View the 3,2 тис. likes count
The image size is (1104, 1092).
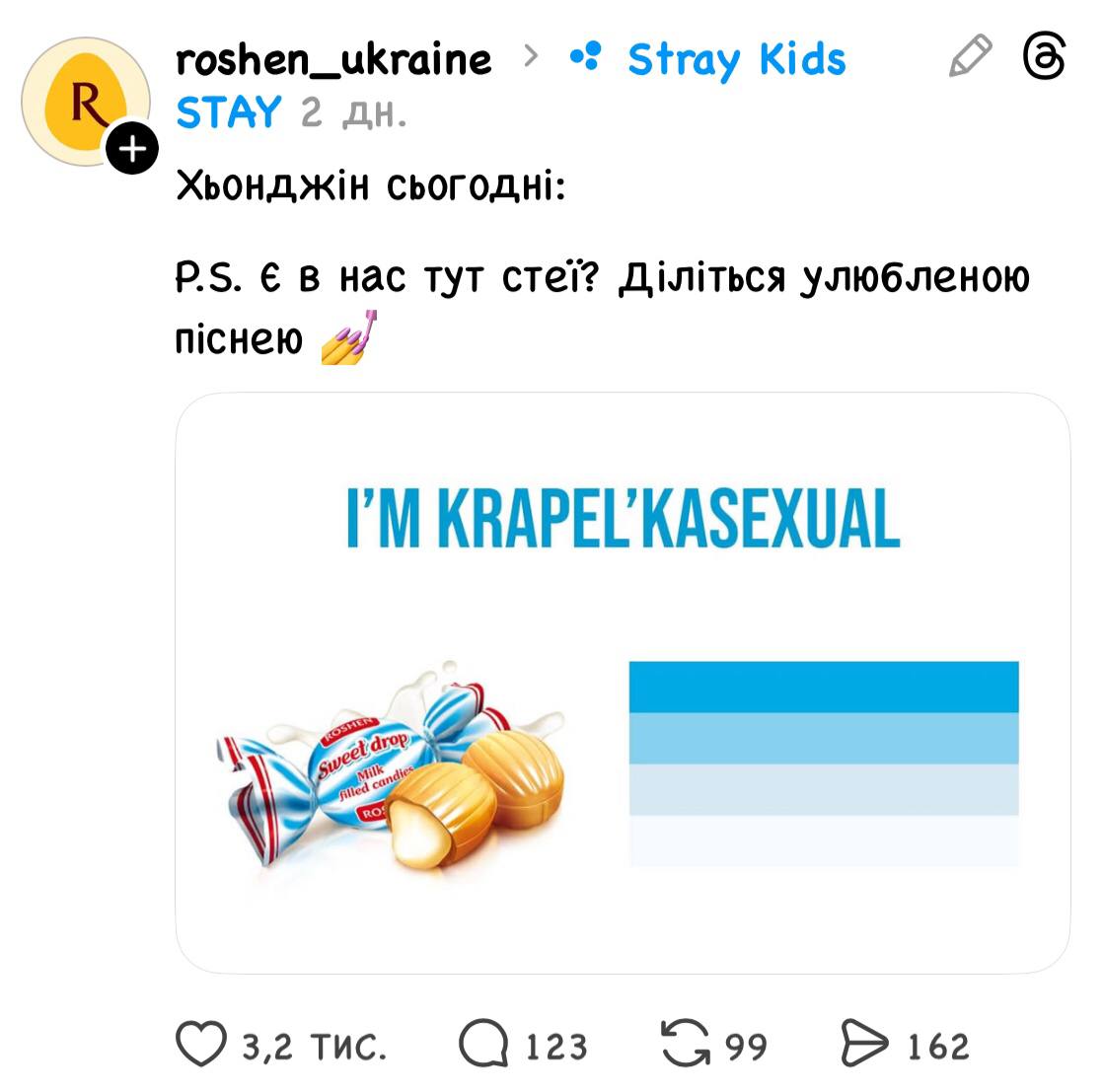[x=314, y=1047]
